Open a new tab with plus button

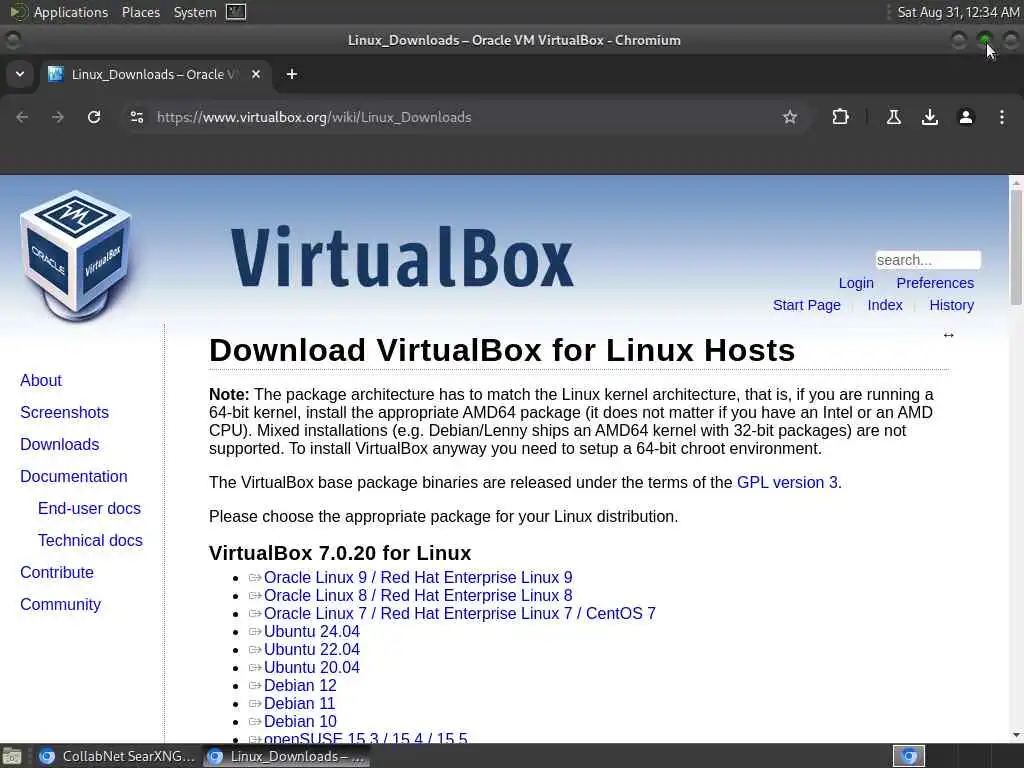point(292,74)
